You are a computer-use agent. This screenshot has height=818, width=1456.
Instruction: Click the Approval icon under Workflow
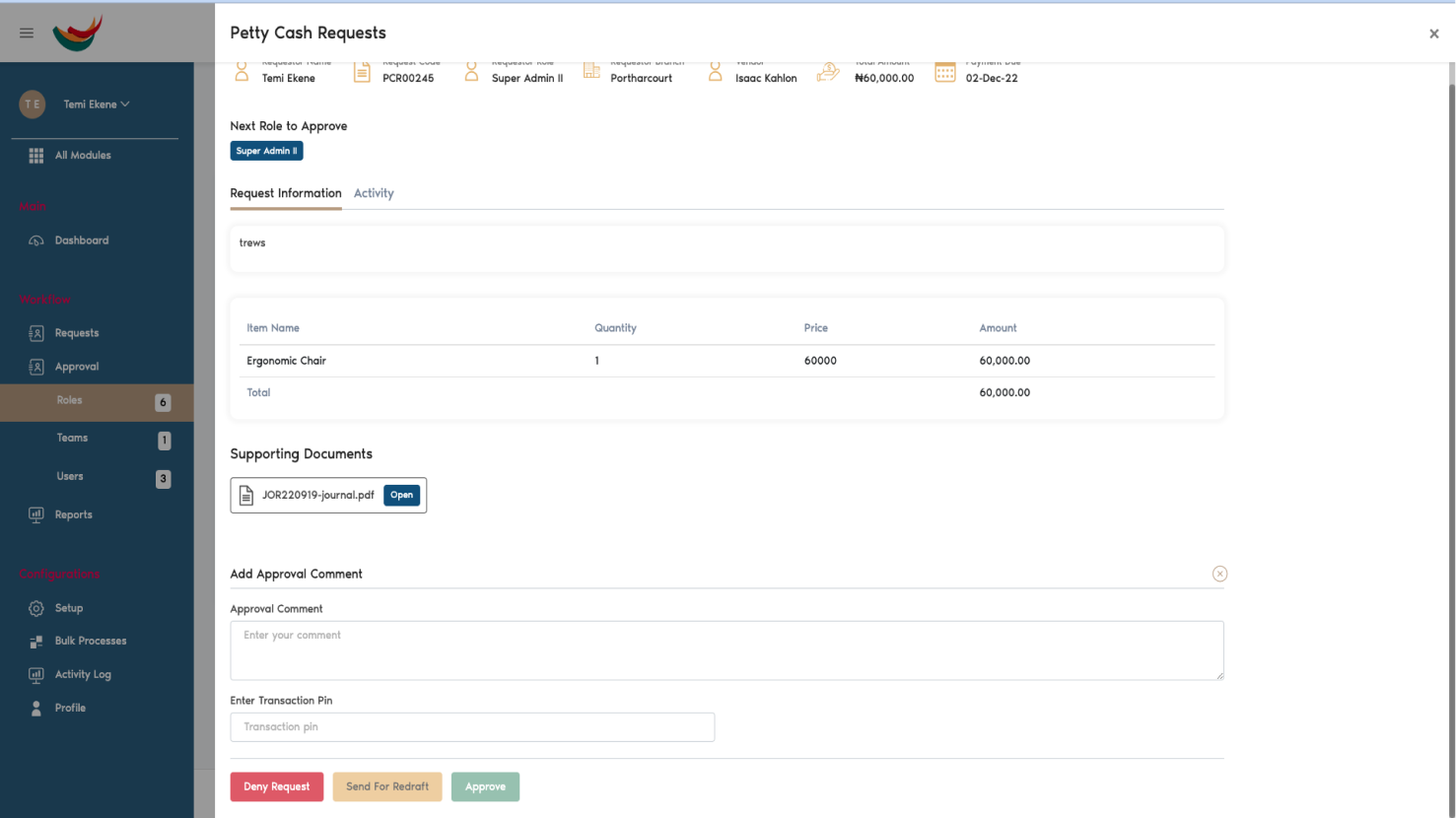click(x=36, y=366)
